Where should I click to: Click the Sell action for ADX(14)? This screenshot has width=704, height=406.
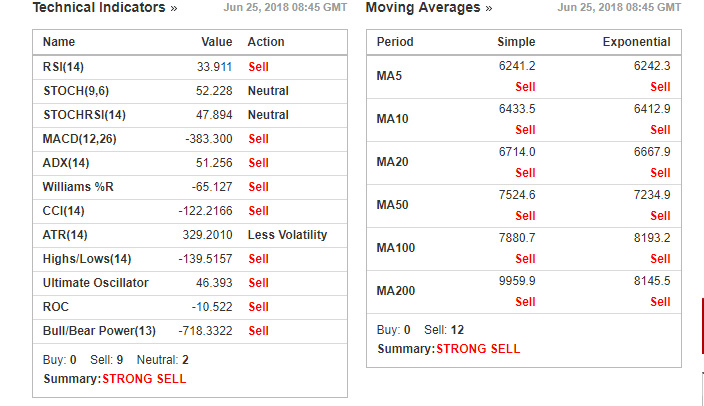[259, 163]
